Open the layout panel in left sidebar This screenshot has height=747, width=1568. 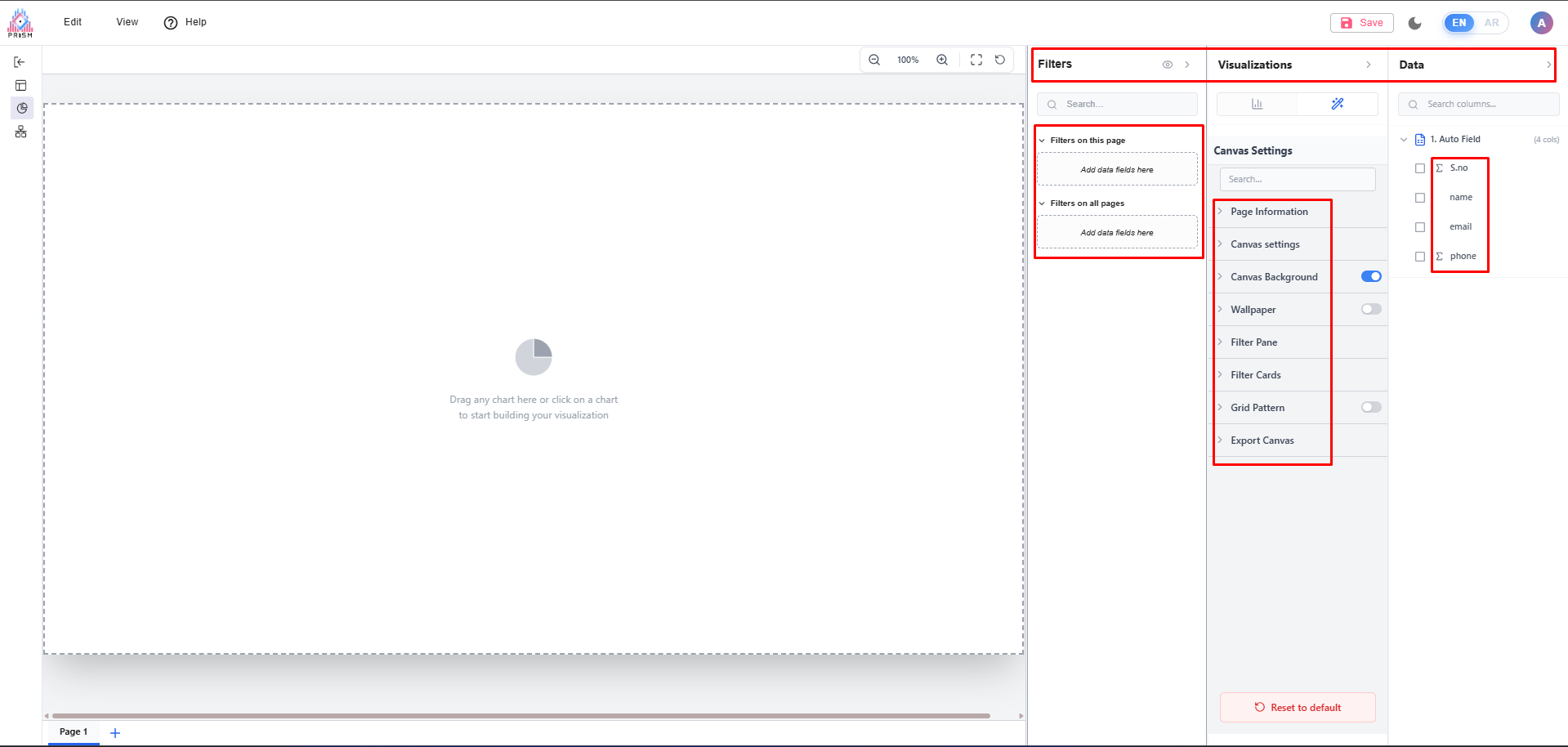[21, 85]
